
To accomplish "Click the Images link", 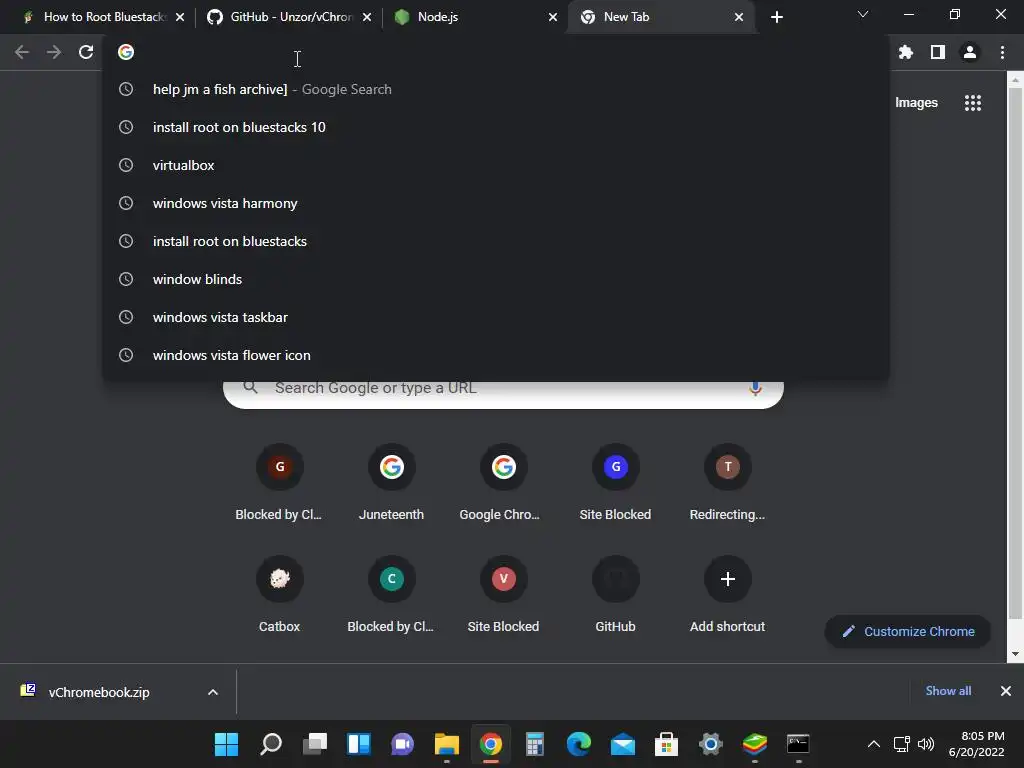I will 916,103.
